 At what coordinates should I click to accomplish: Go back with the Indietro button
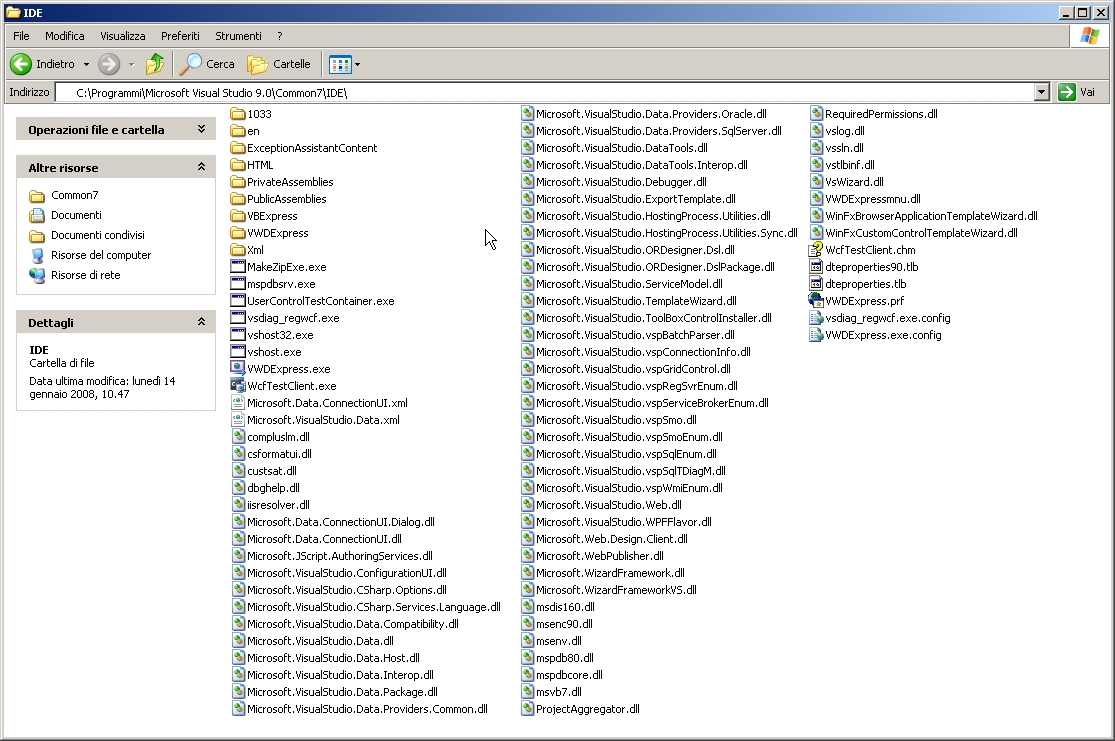pos(42,64)
